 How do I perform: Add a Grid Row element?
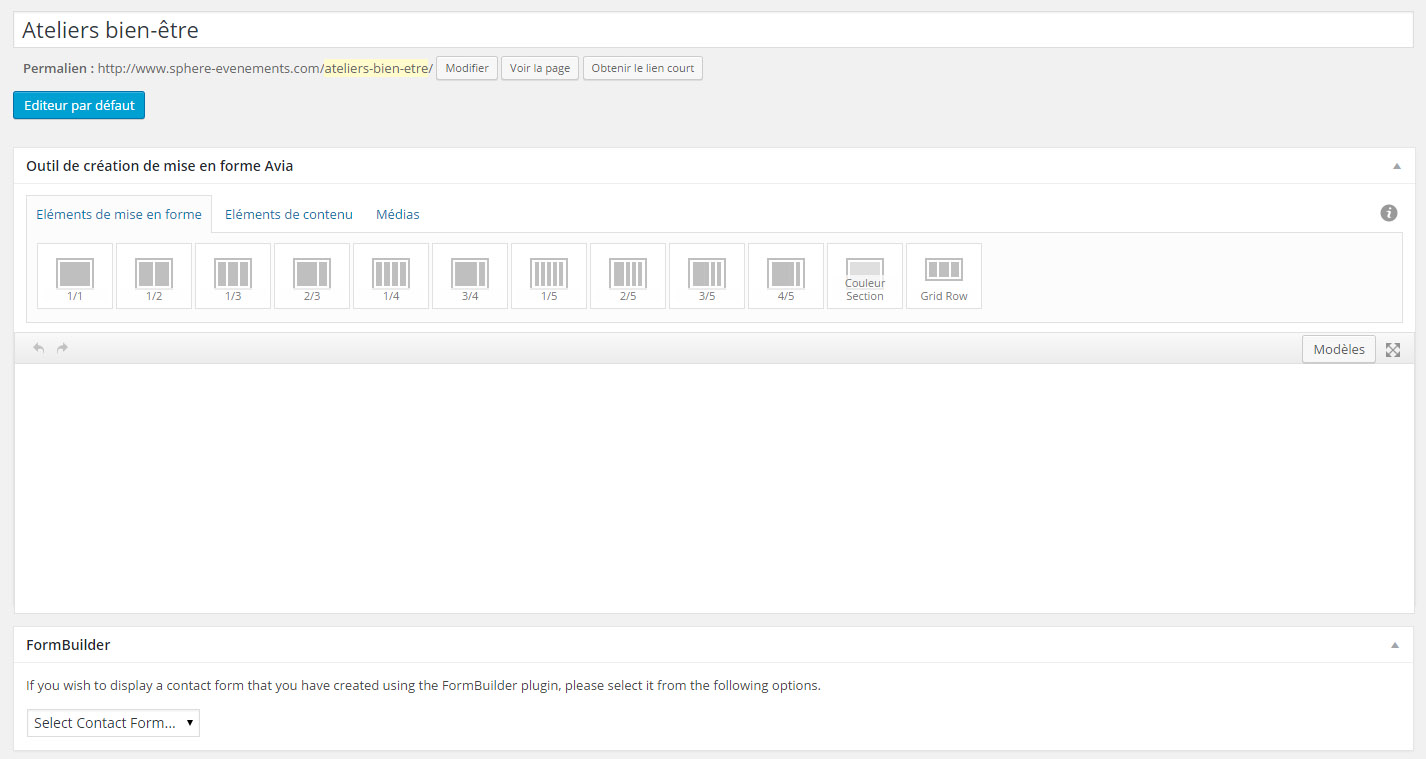[944, 276]
